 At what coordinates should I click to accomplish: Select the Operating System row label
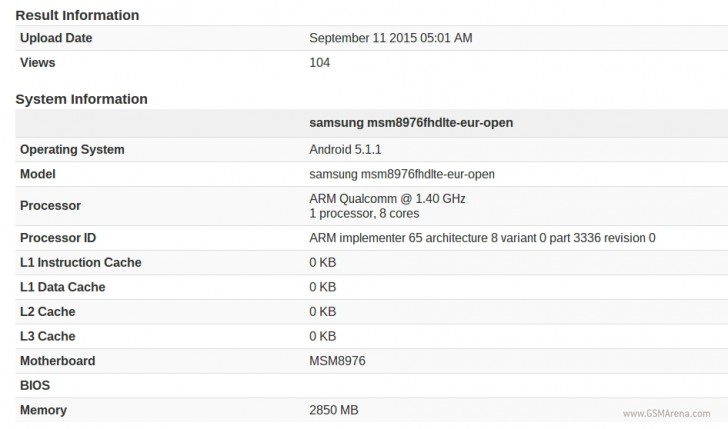[72, 149]
